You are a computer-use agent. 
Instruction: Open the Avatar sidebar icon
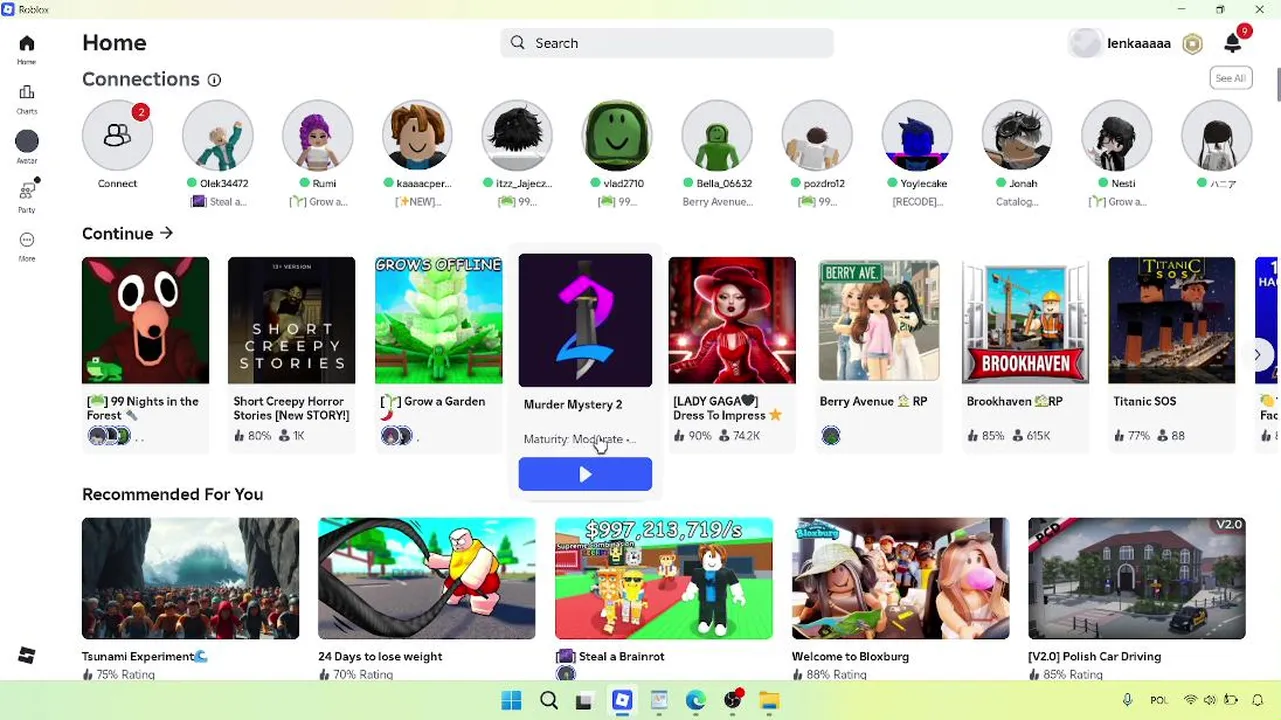27,141
